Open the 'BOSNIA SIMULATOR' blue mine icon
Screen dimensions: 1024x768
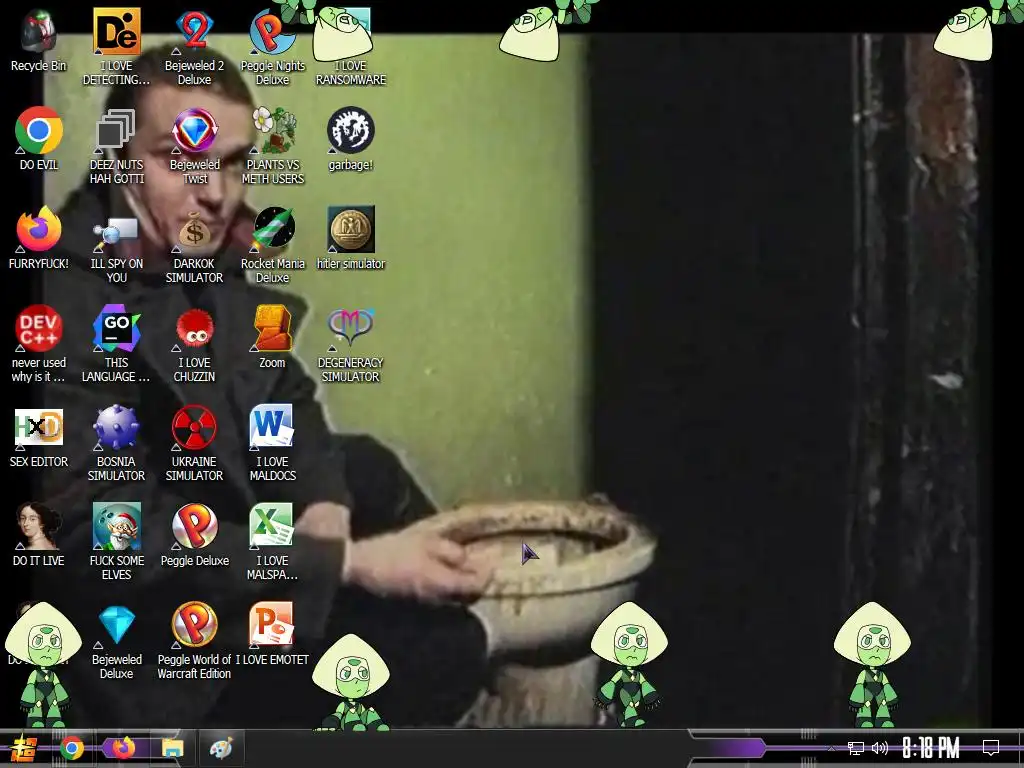click(117, 428)
